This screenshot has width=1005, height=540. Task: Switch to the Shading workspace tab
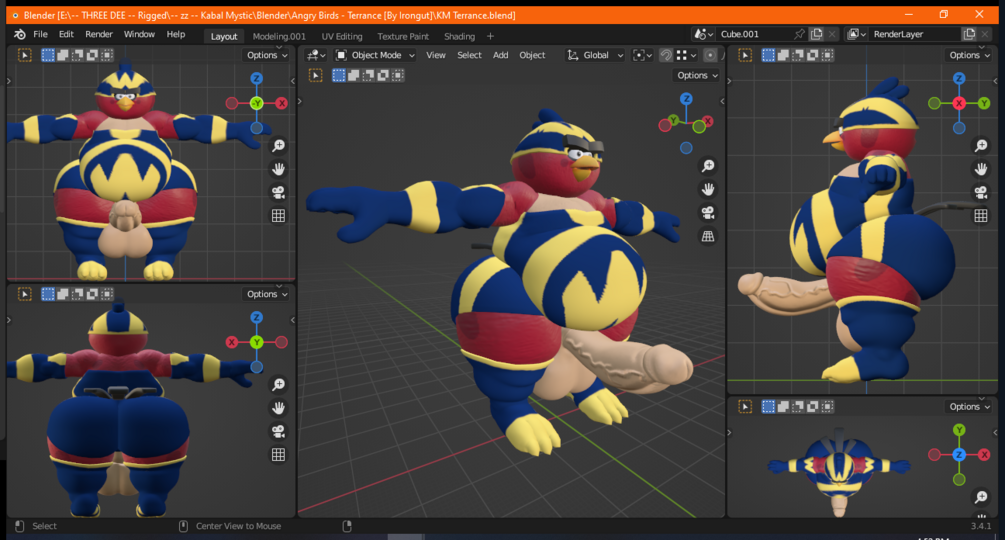tap(460, 37)
